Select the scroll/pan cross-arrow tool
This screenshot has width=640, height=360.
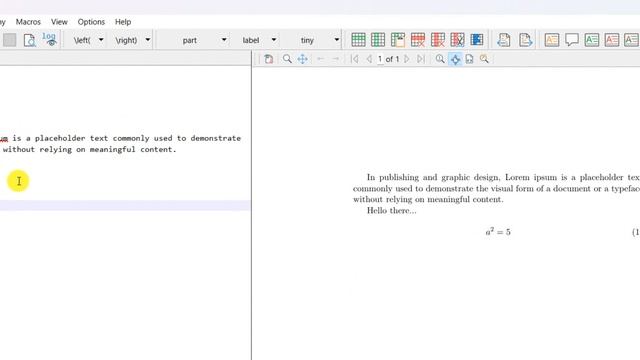click(302, 59)
